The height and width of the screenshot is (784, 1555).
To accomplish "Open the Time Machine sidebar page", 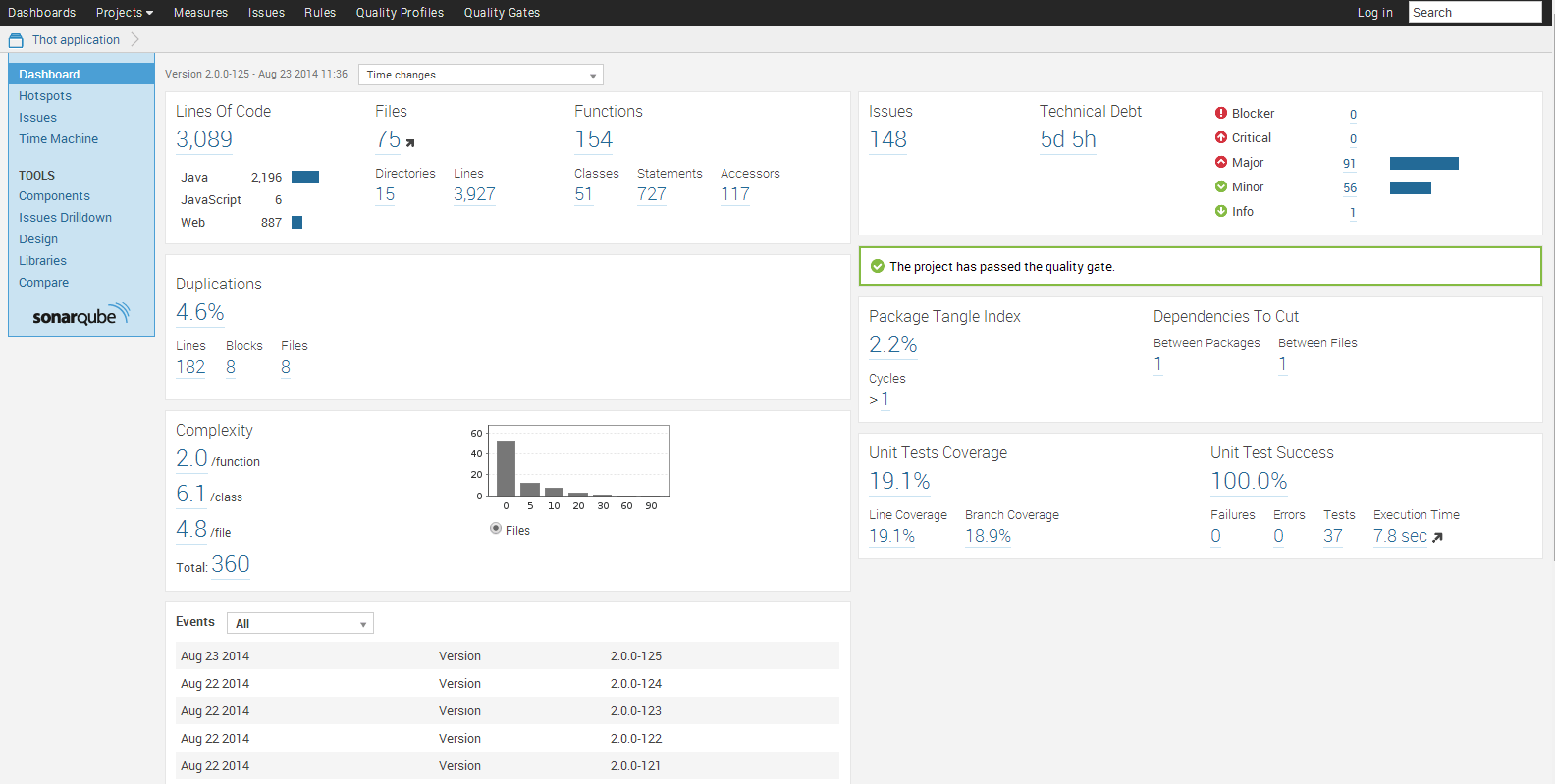I will (x=58, y=139).
